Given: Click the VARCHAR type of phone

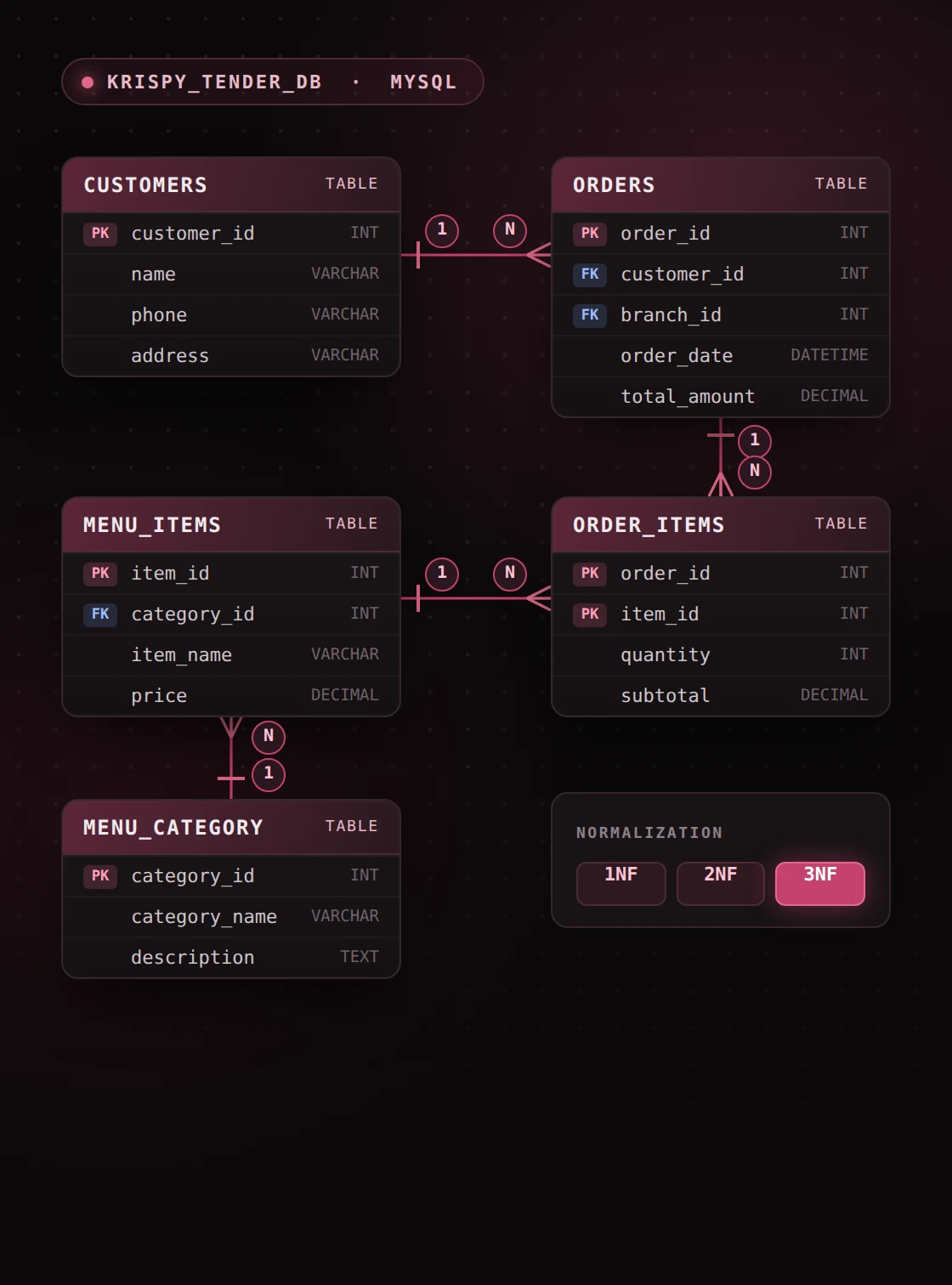Looking at the screenshot, I should pos(345,314).
